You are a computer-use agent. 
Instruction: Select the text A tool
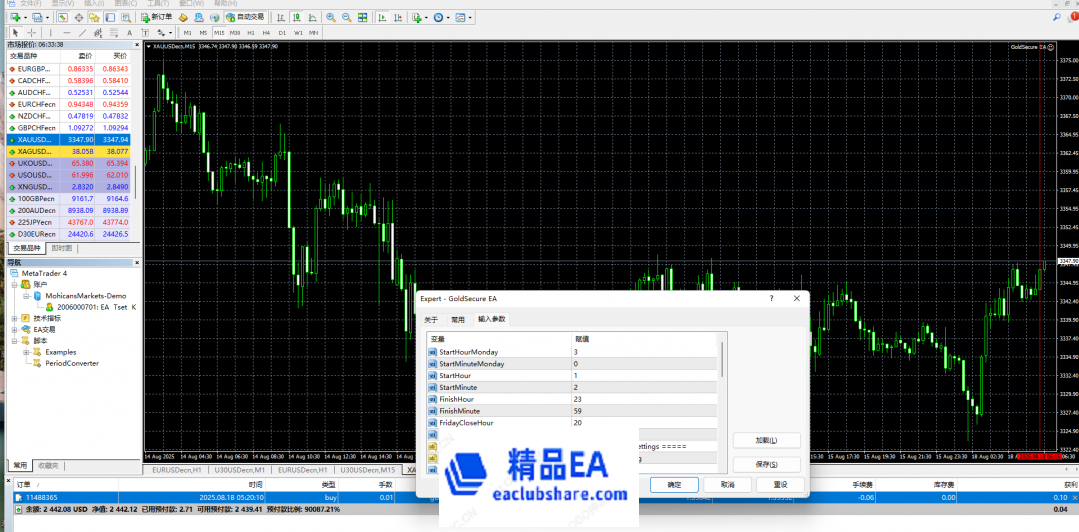click(129, 32)
